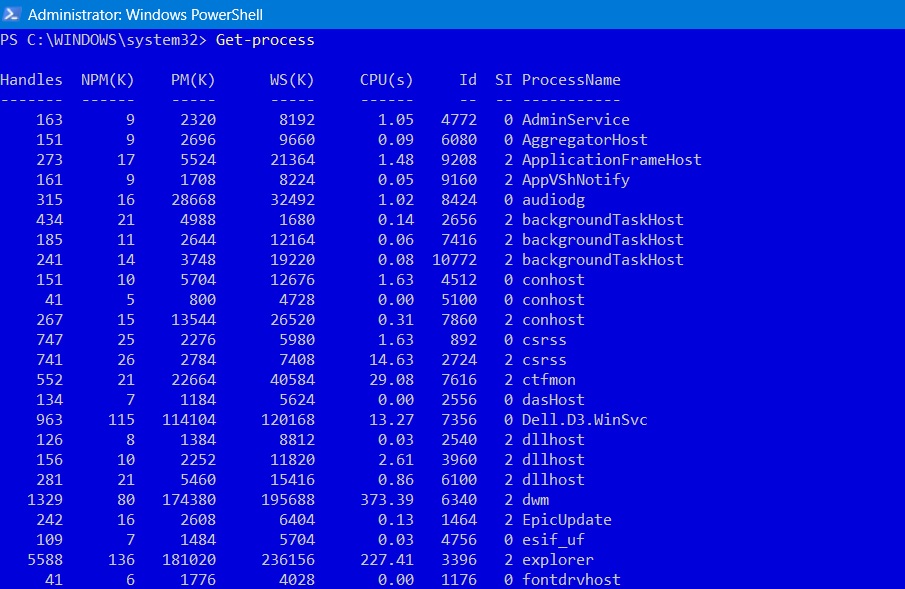The height and width of the screenshot is (589, 905).
Task: Click the Handles column header
Action: click(32, 80)
